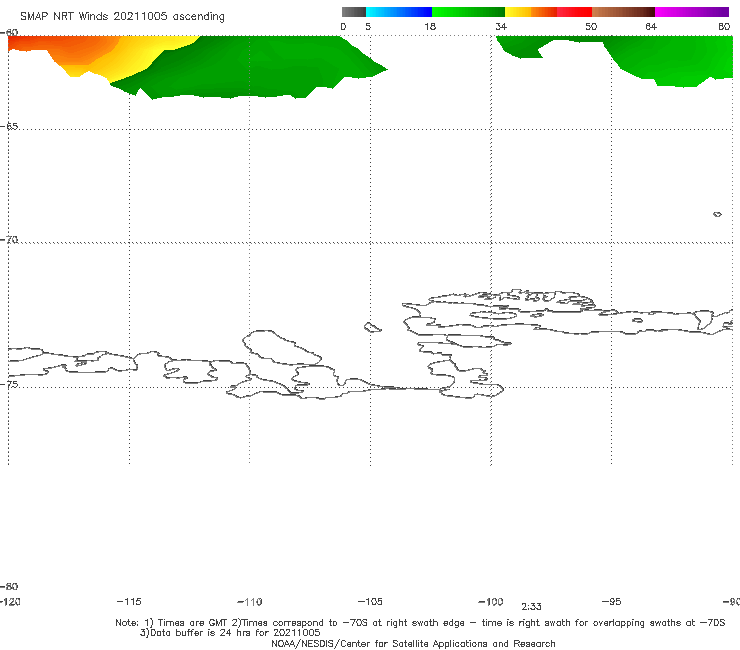The width and height of the screenshot is (740, 650).
Task: Pick the brown 50–64 color bar segment
Action: pyautogui.click(x=623, y=12)
